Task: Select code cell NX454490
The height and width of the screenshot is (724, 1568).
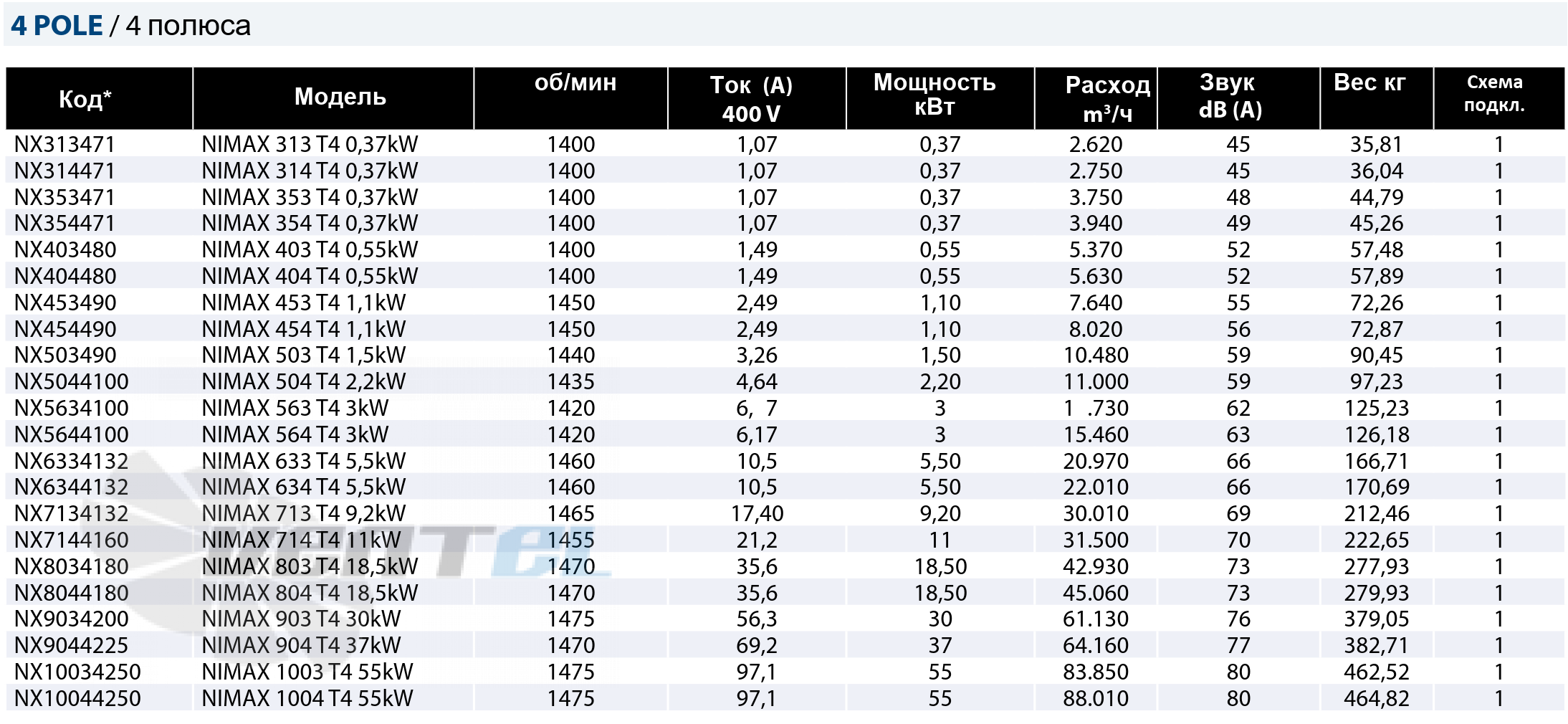Action: click(65, 329)
